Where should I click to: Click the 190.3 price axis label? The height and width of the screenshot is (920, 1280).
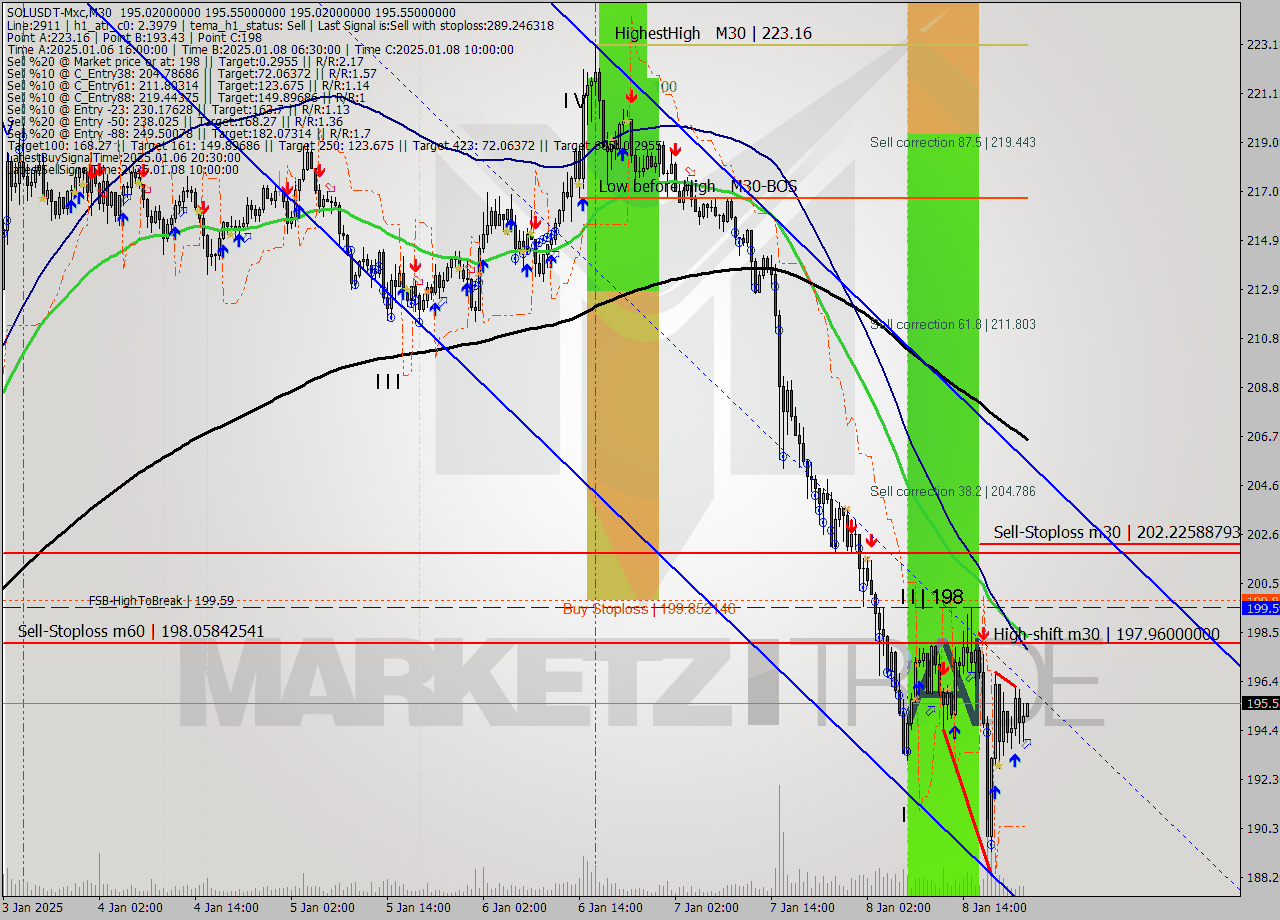tap(1262, 828)
